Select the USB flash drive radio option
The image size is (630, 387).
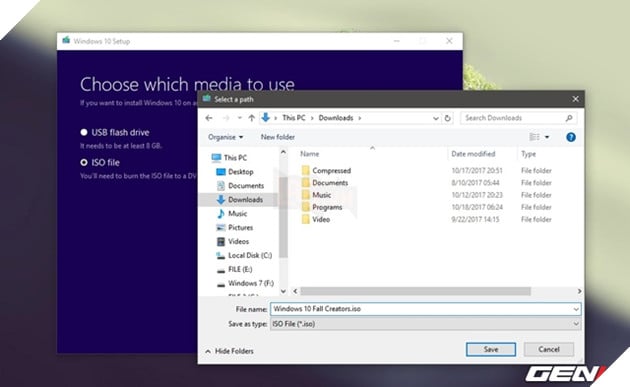[x=84, y=132]
